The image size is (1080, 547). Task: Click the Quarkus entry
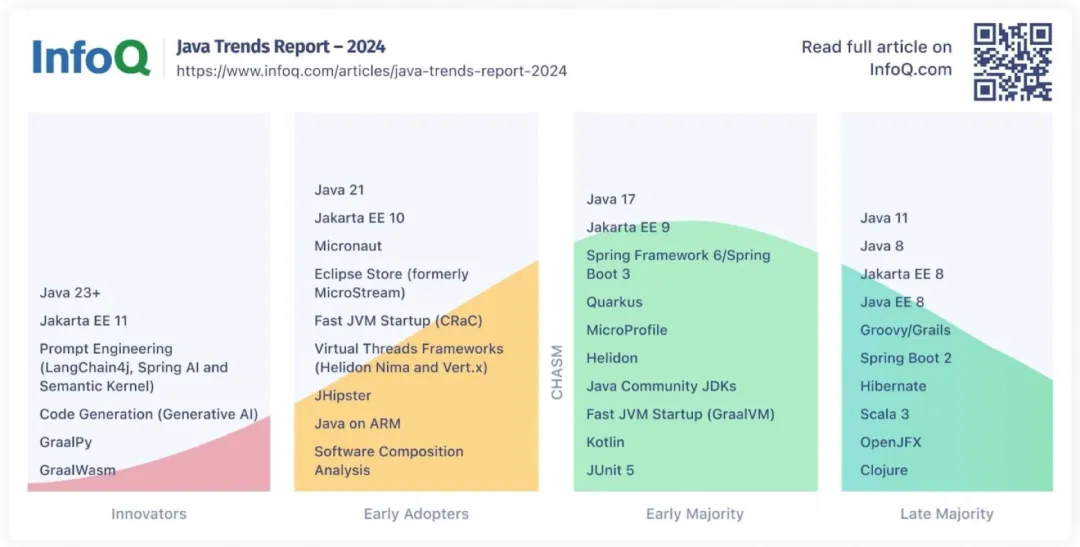(614, 302)
